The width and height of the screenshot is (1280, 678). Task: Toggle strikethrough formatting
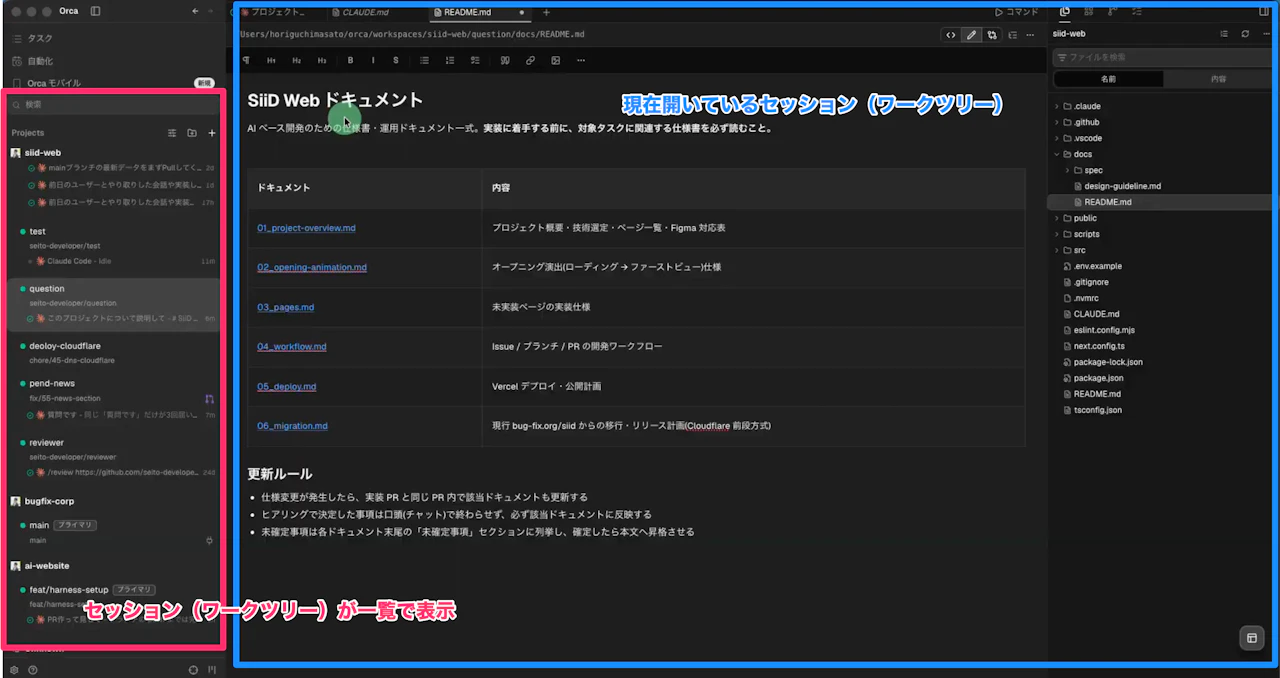point(396,60)
